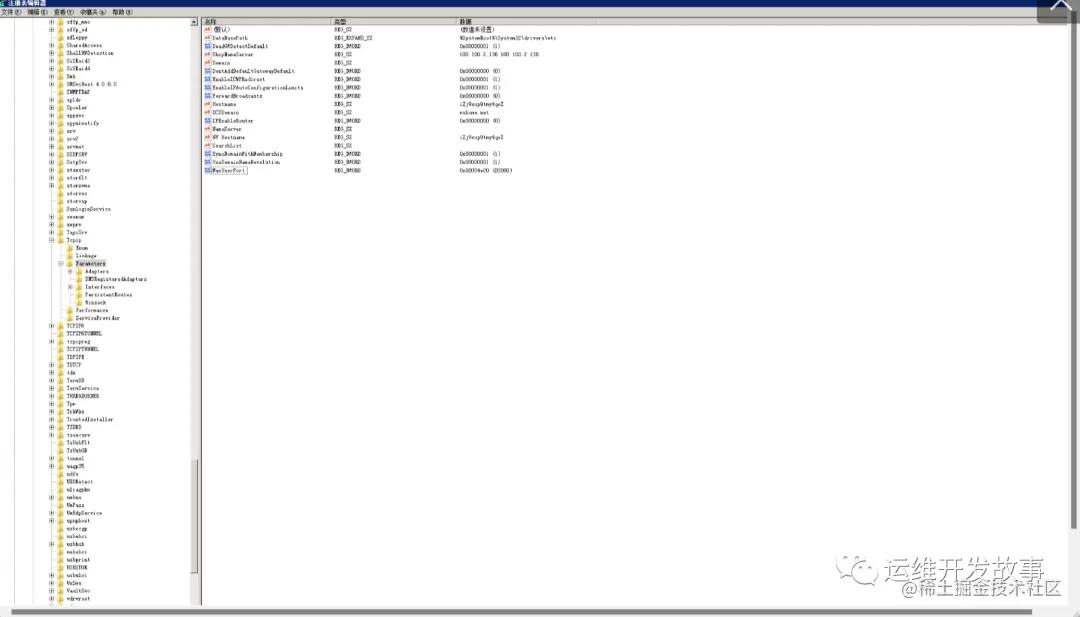Select the IPEnableRouter DWORD icon
The width and height of the screenshot is (1080, 617).
tap(207, 121)
